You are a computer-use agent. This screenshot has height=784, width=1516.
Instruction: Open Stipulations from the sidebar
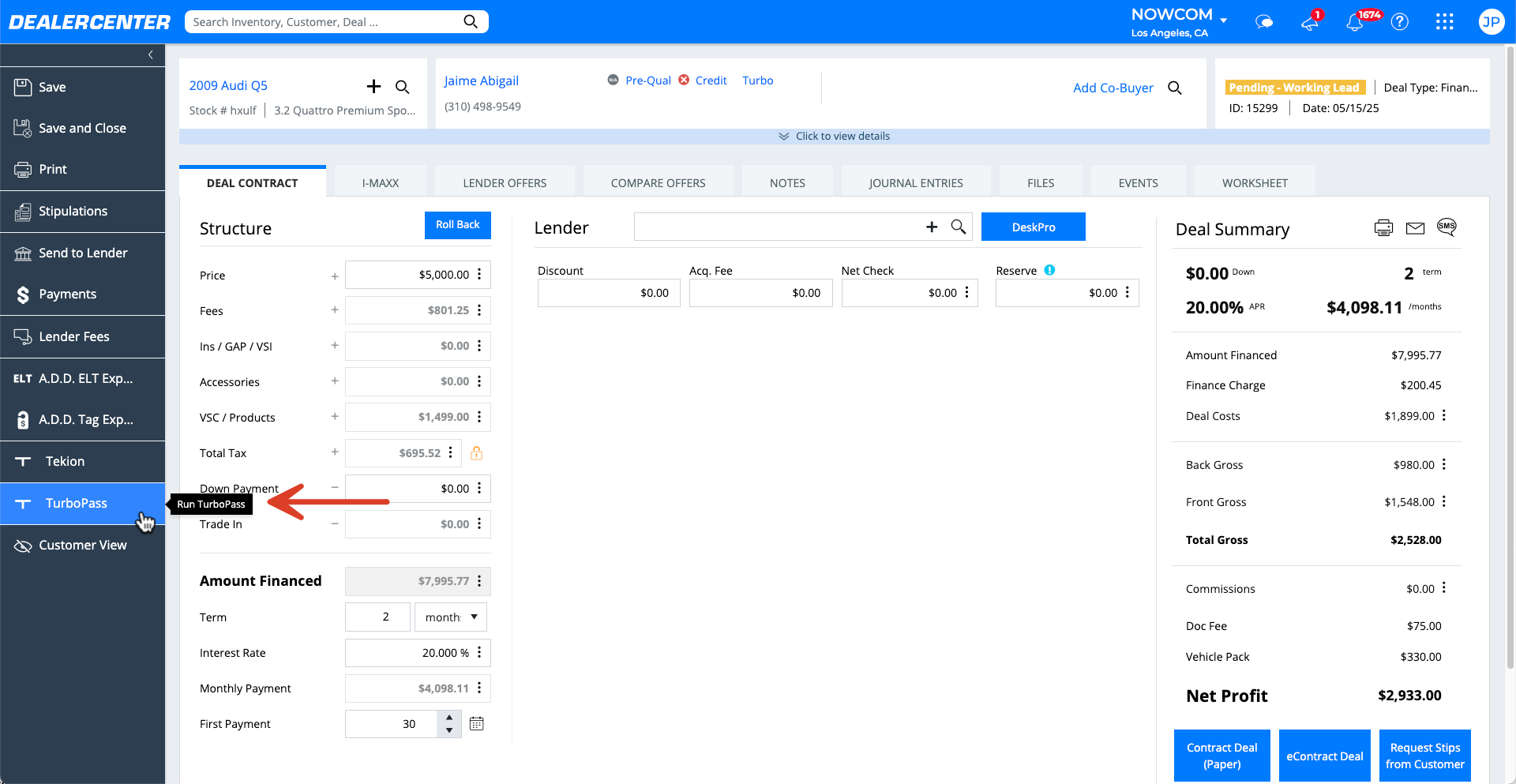(83, 211)
